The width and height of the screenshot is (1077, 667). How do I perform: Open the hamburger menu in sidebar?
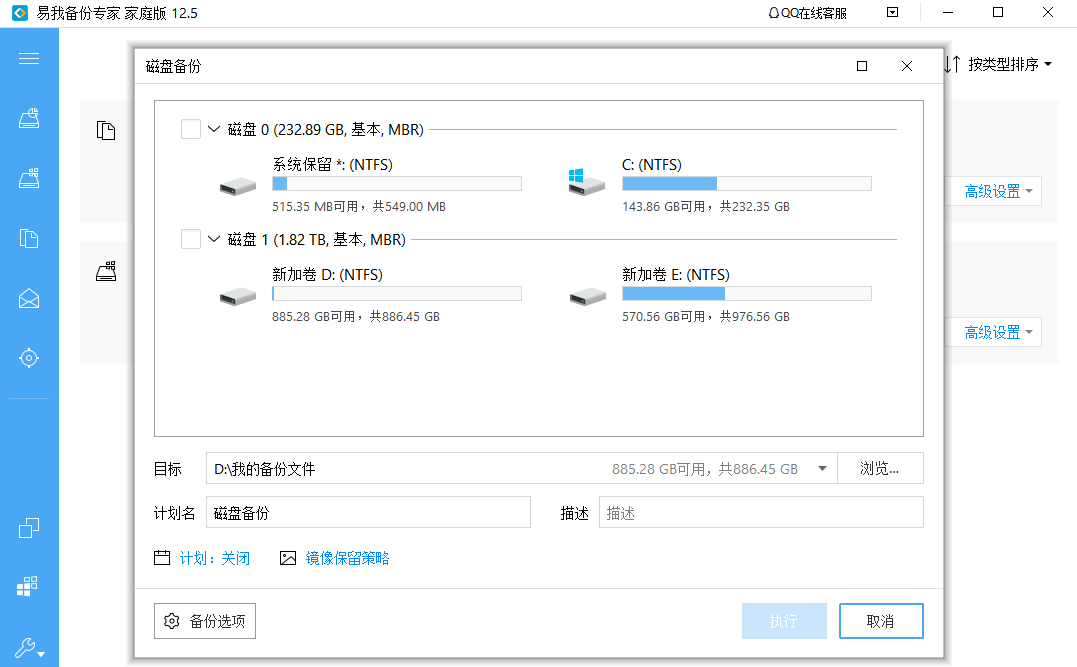point(29,58)
